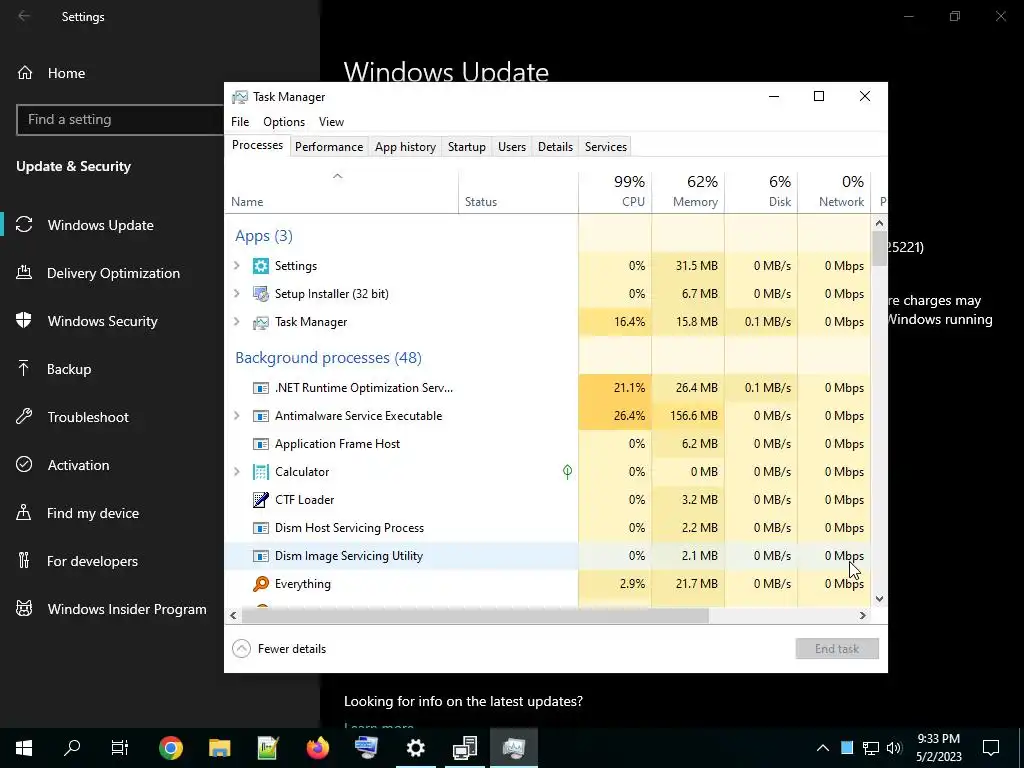
Task: Open Task View on the taskbar
Action: pos(120,748)
